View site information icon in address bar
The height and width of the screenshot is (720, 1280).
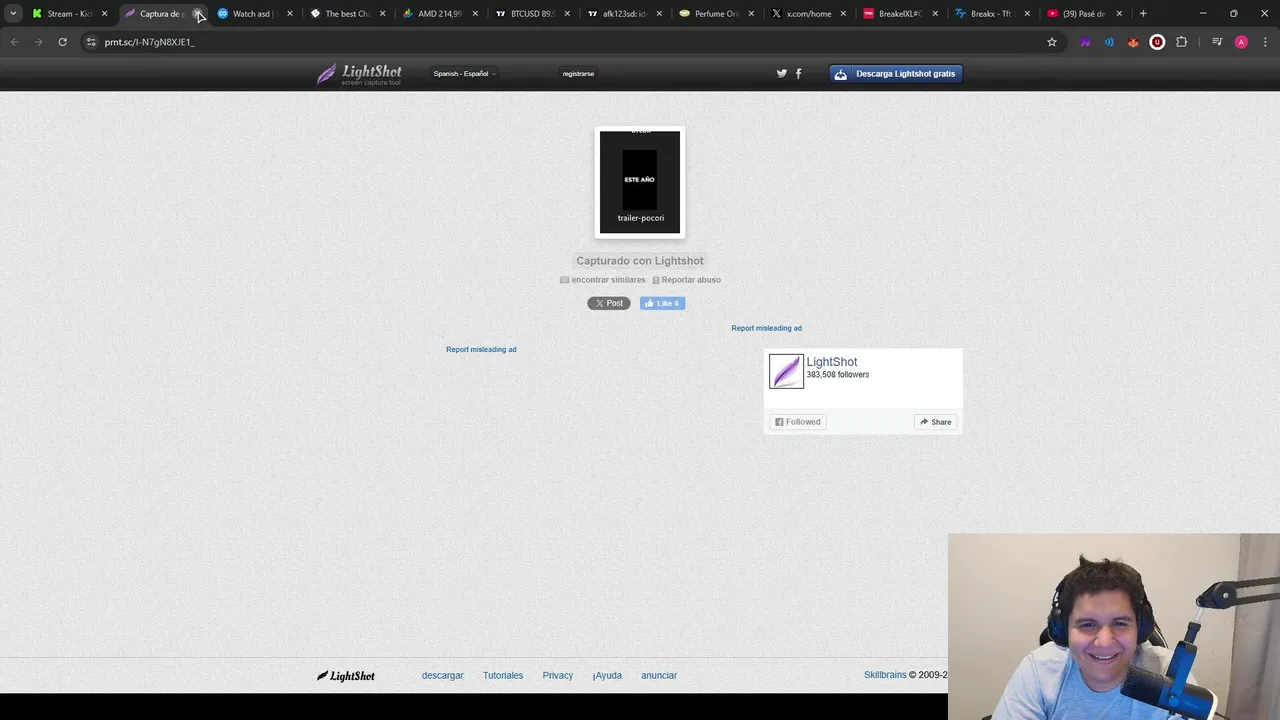click(x=91, y=42)
